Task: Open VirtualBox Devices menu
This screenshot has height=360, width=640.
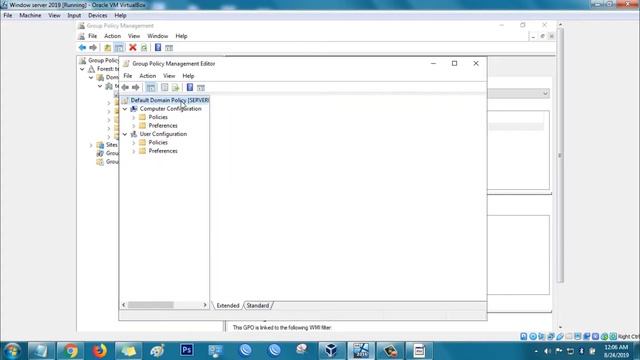Action: click(98, 16)
